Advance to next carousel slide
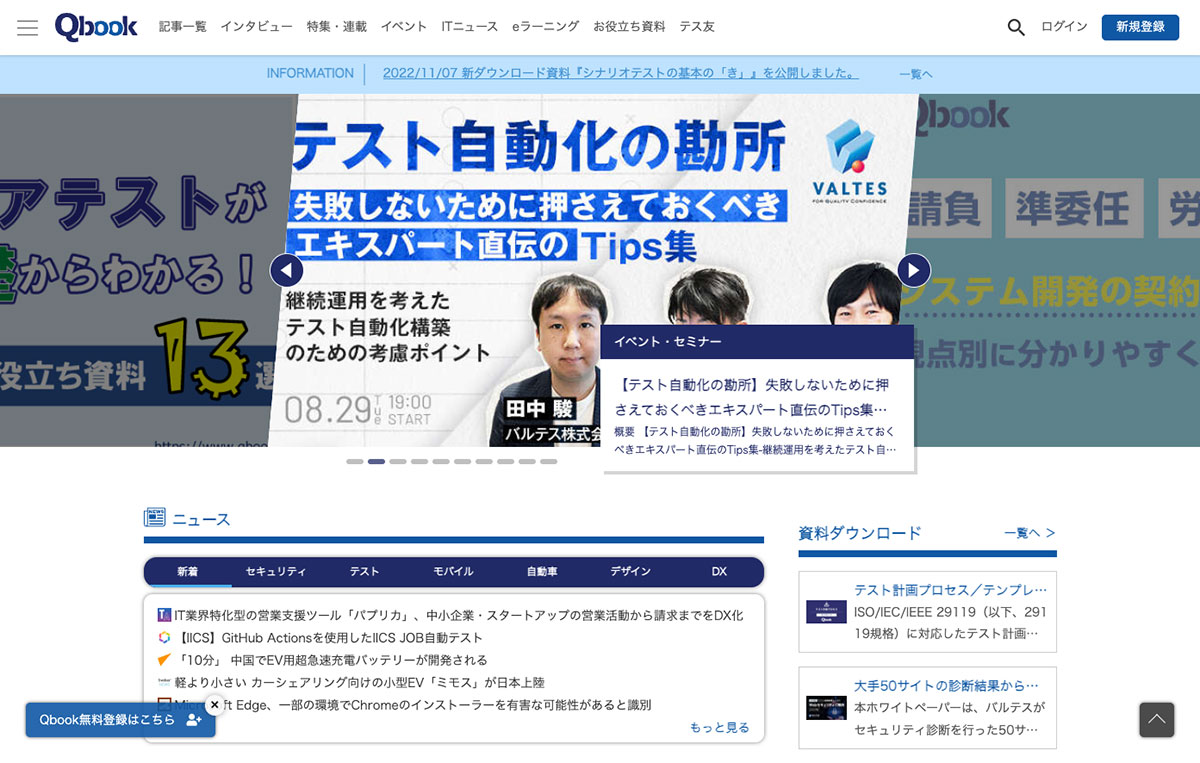1200x763 pixels. point(913,270)
